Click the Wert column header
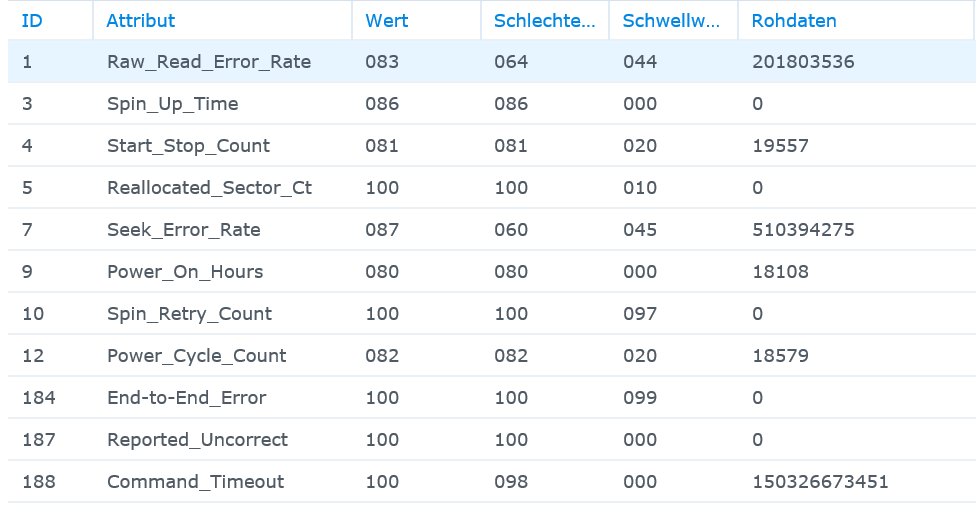The width and height of the screenshot is (976, 505). point(416,21)
